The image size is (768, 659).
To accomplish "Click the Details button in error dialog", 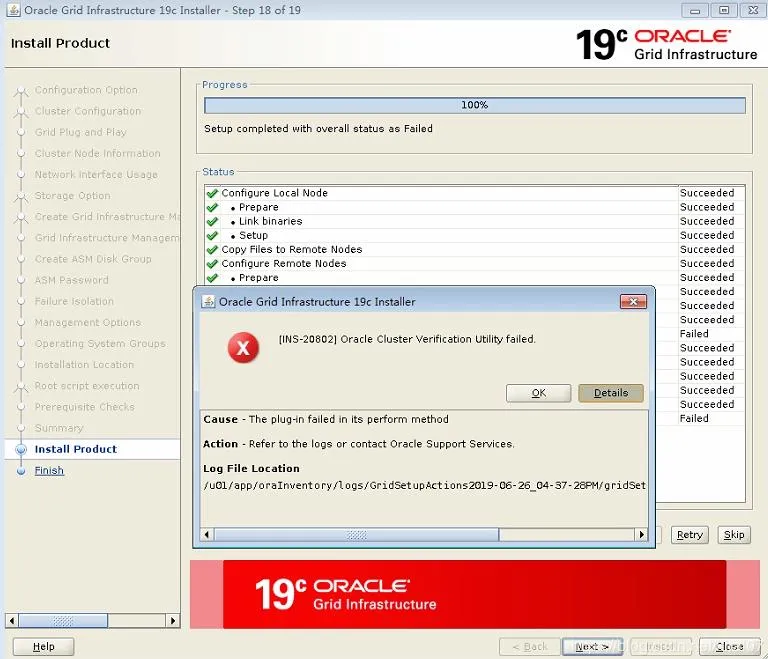I will (611, 393).
